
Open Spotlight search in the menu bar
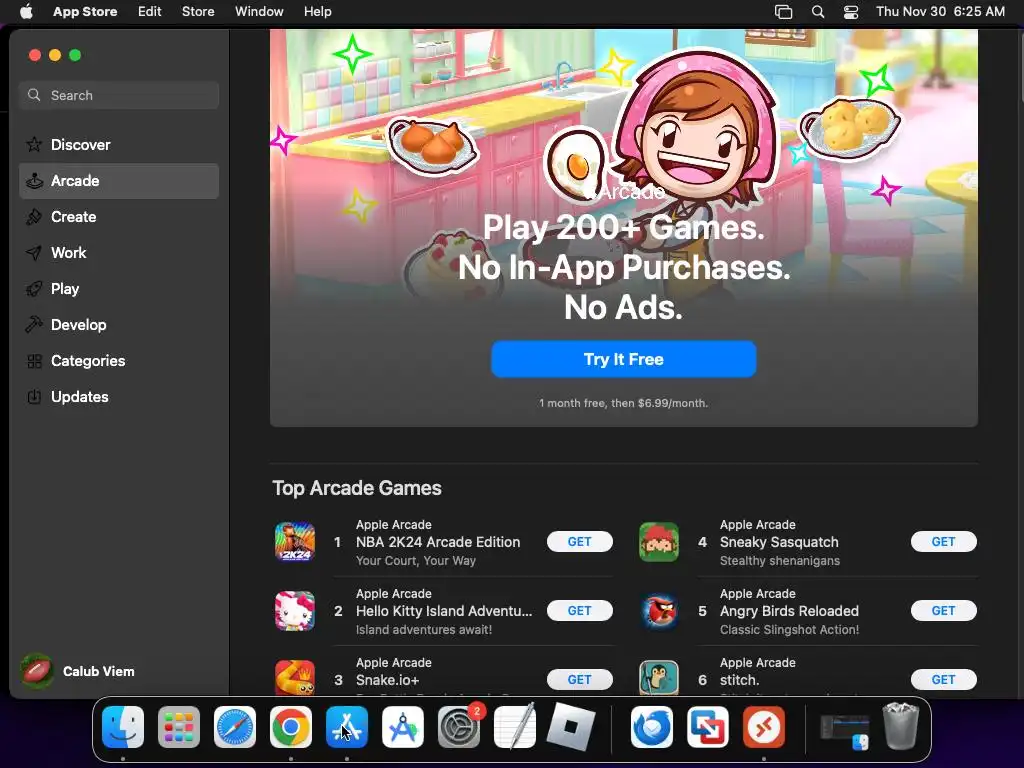[818, 12]
